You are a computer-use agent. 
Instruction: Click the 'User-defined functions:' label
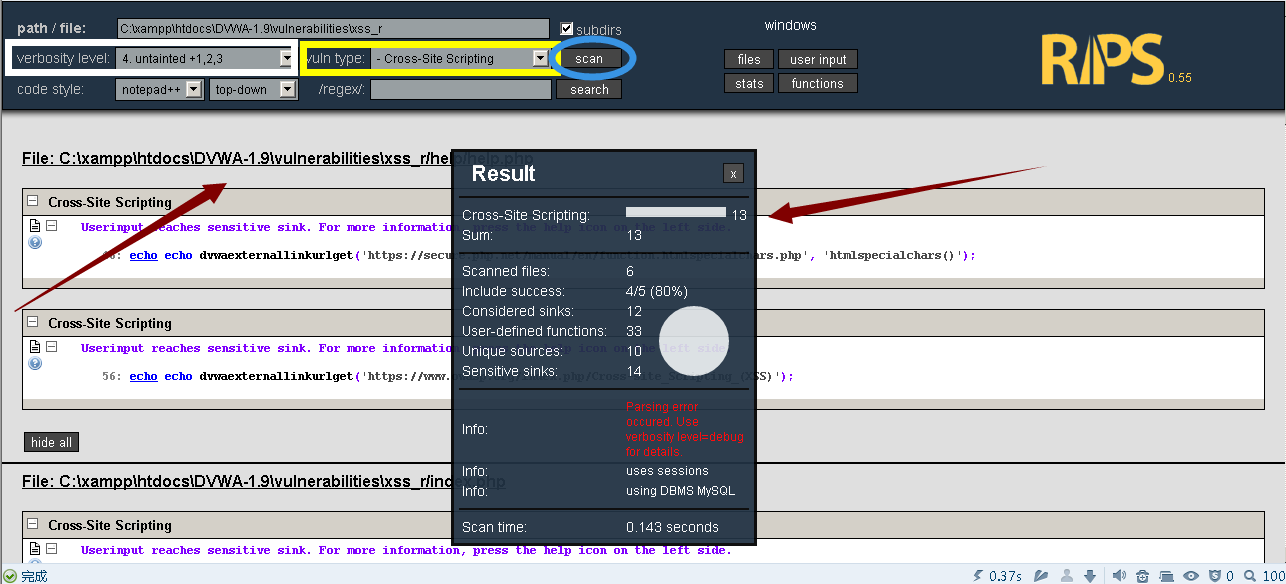tap(534, 331)
